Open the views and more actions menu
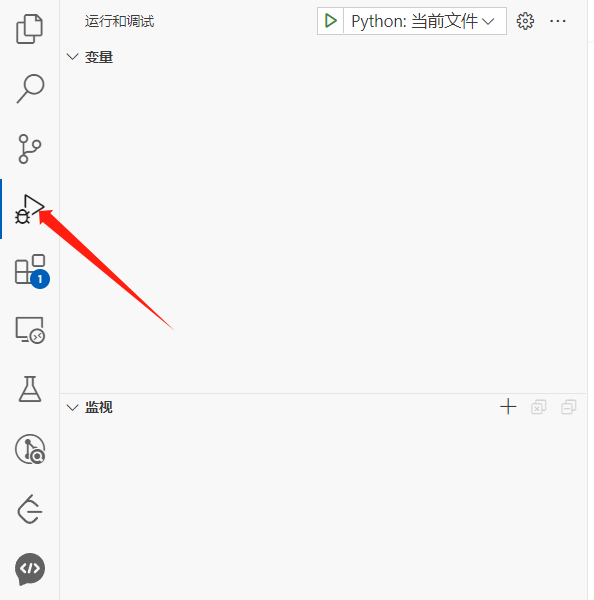 (558, 21)
